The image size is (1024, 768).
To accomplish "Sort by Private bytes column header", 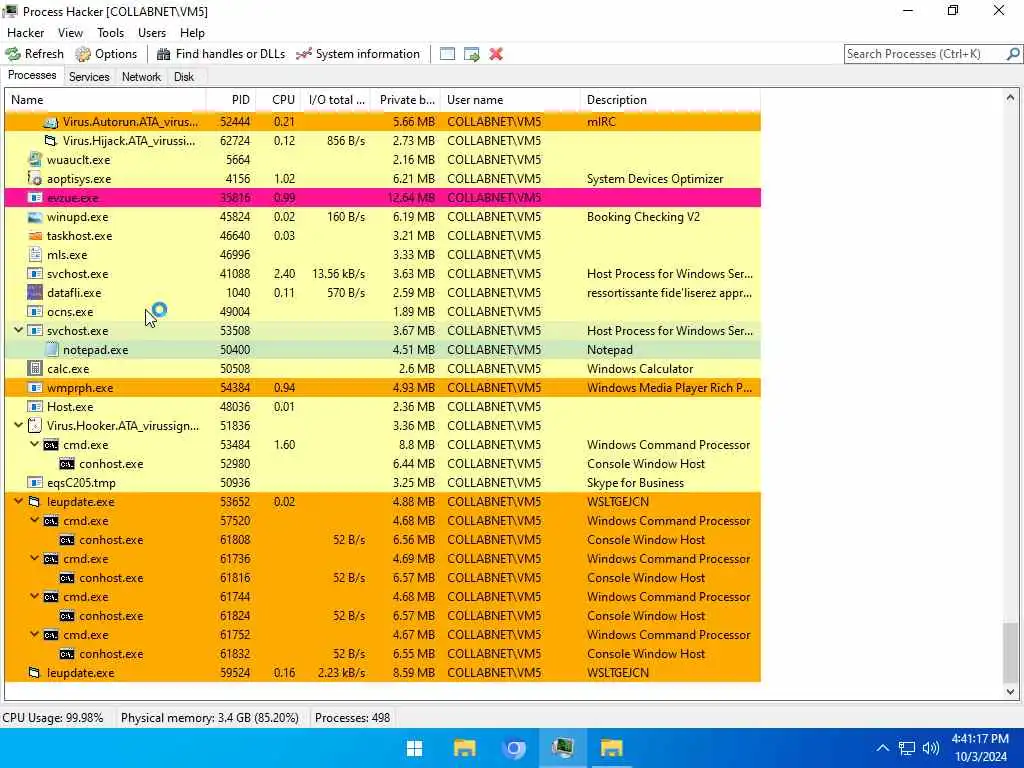I will pyautogui.click(x=406, y=100).
